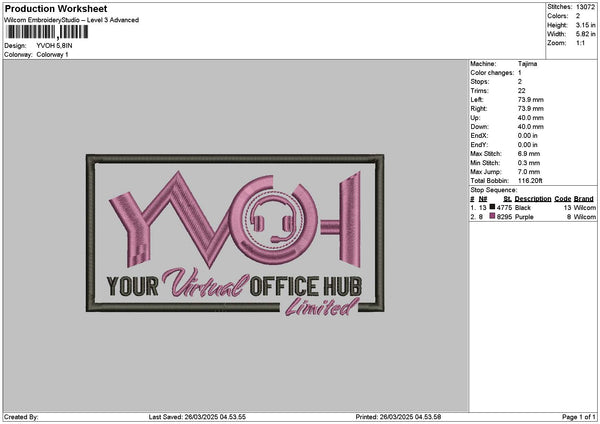
Task: Click the 'Brand' column header
Action: coord(584,199)
